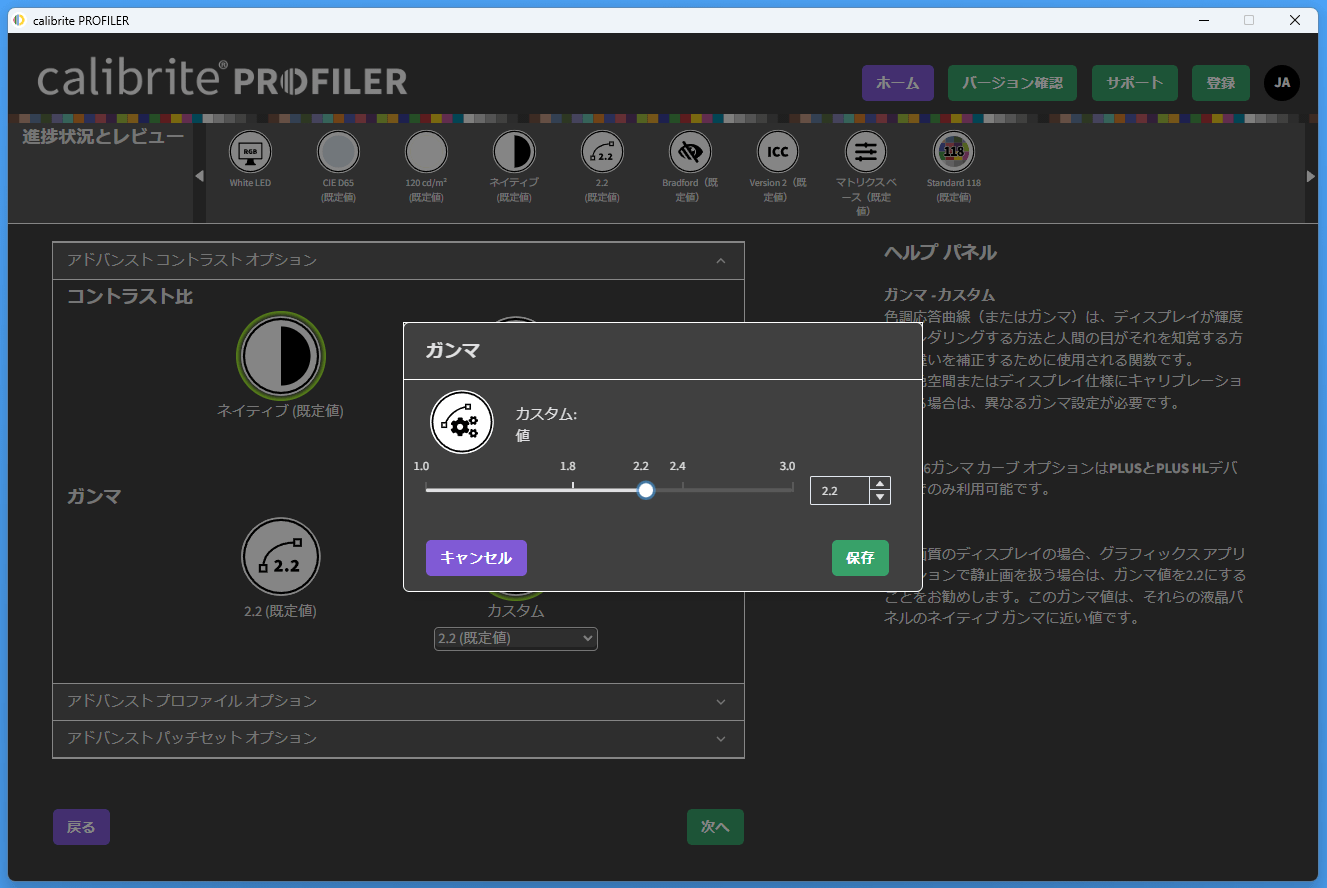Screen dimensions: 1327x888
Task: Expand アドバンスト パッチセット オプション section
Action: click(398, 739)
